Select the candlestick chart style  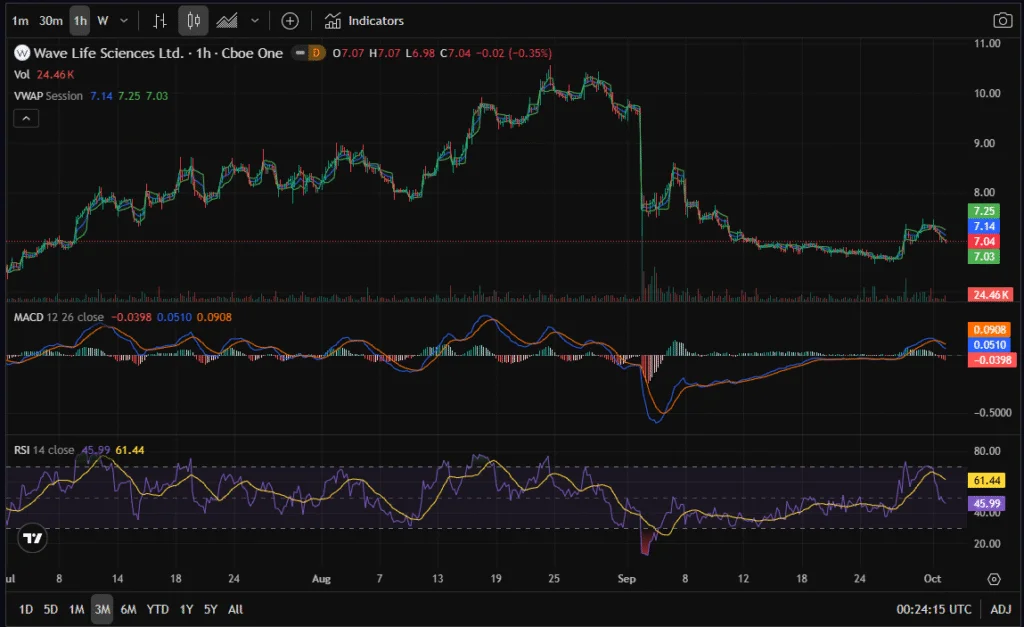tap(194, 20)
